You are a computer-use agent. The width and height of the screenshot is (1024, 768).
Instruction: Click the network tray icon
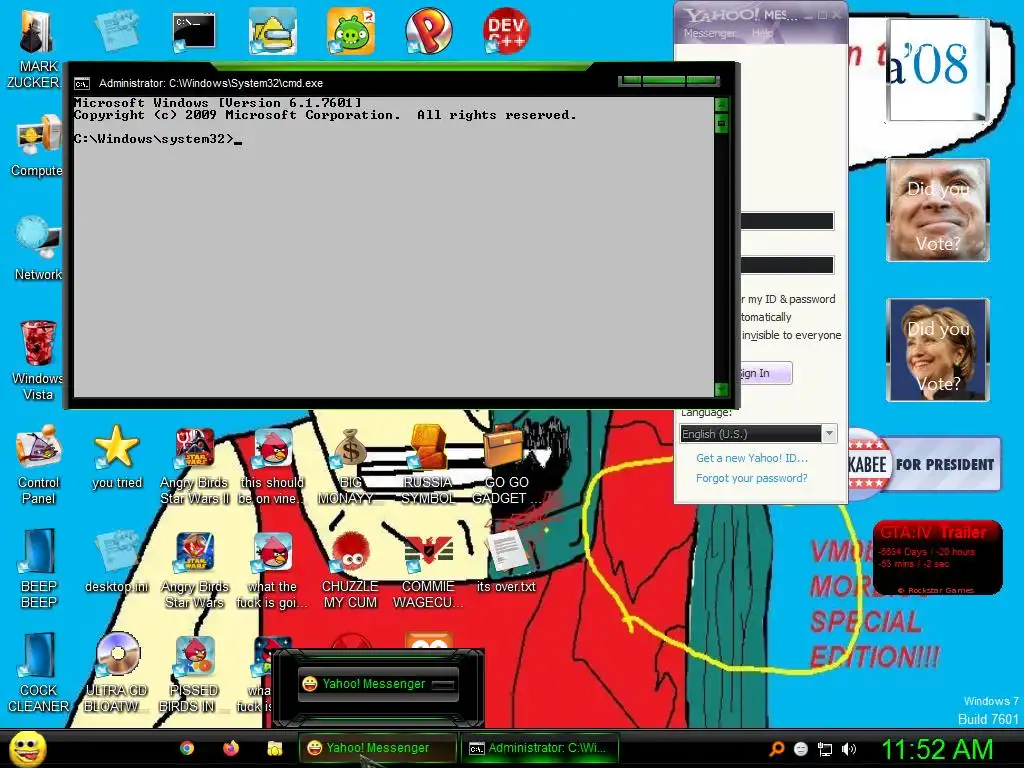pyautogui.click(x=825, y=749)
